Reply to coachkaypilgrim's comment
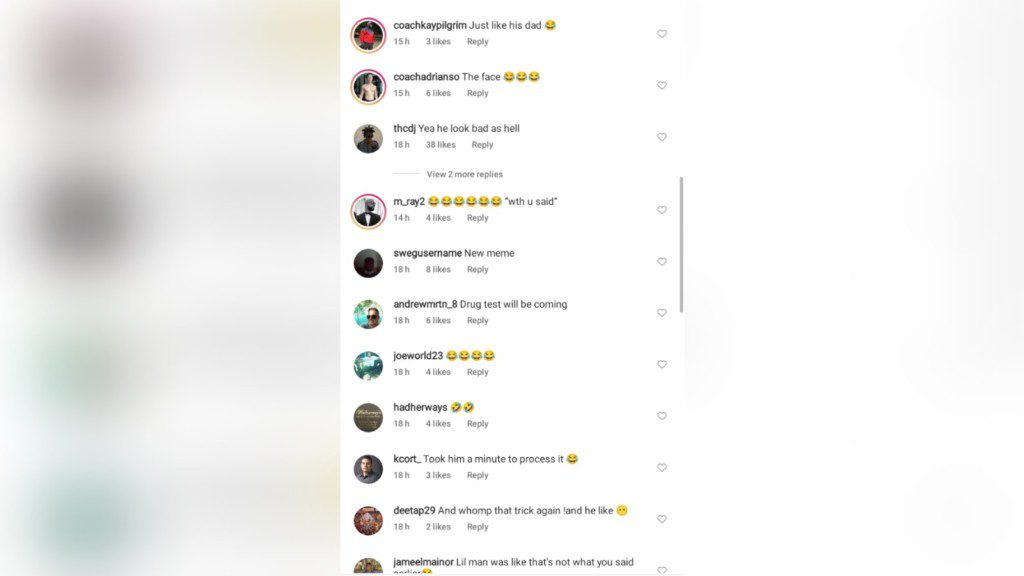Image resolution: width=1024 pixels, height=576 pixels. point(477,42)
